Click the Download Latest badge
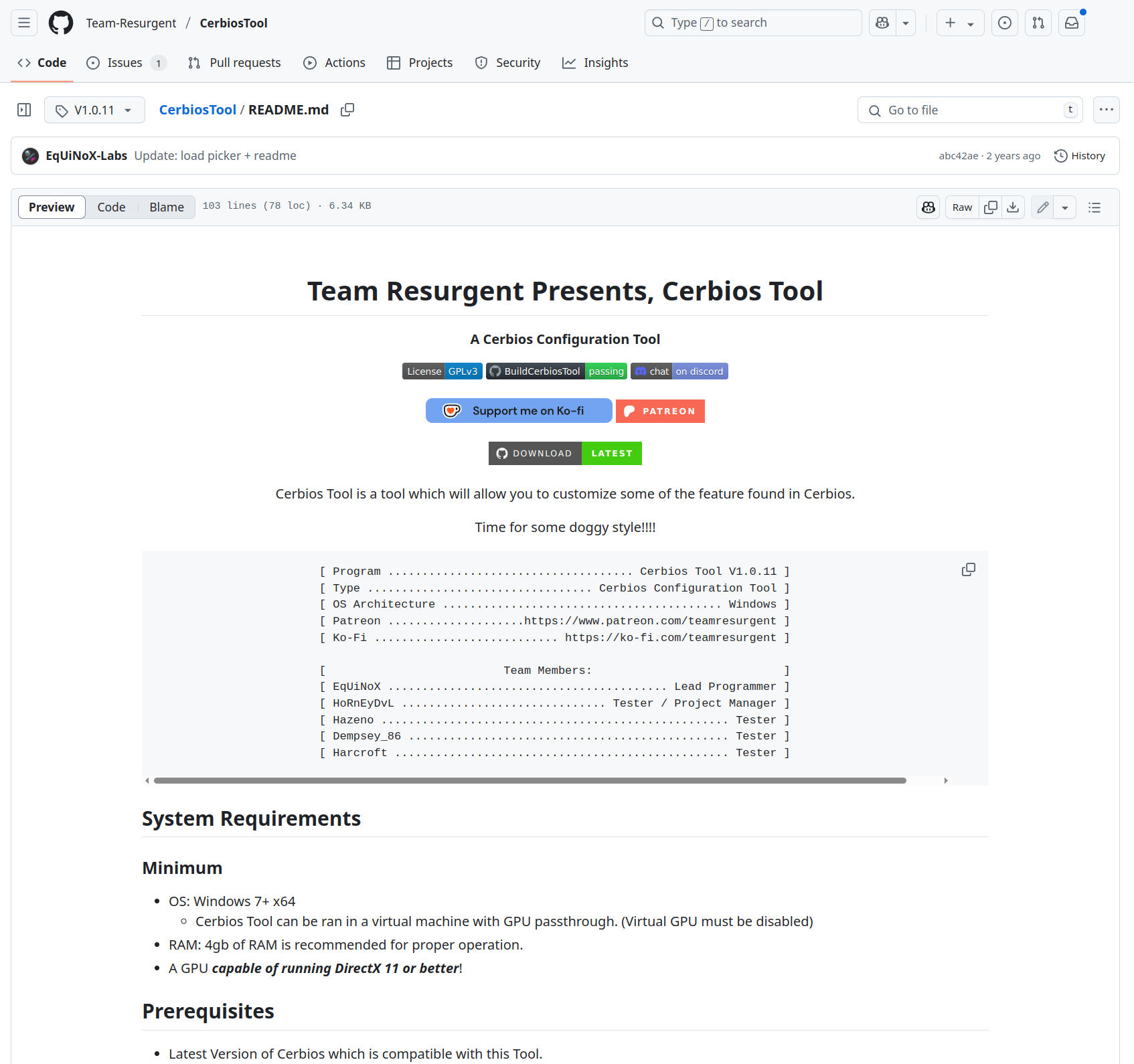This screenshot has width=1134, height=1064. point(565,454)
